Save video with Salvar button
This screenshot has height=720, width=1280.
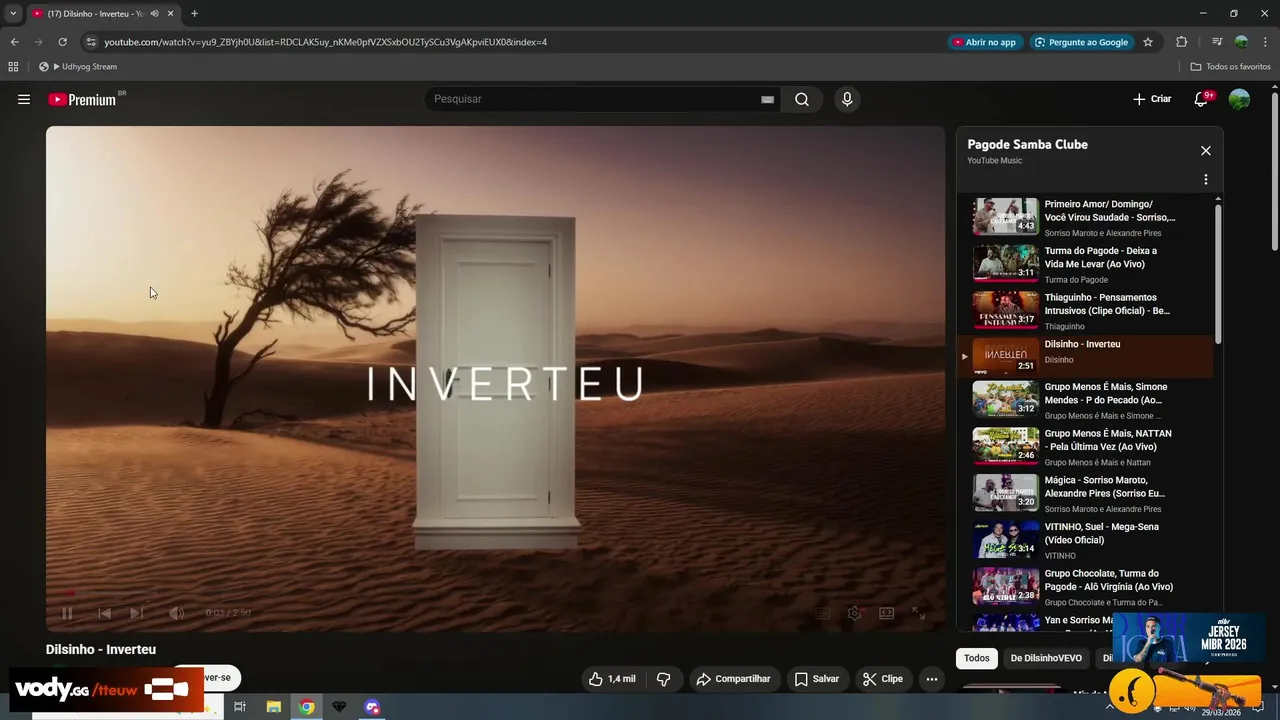tap(817, 679)
